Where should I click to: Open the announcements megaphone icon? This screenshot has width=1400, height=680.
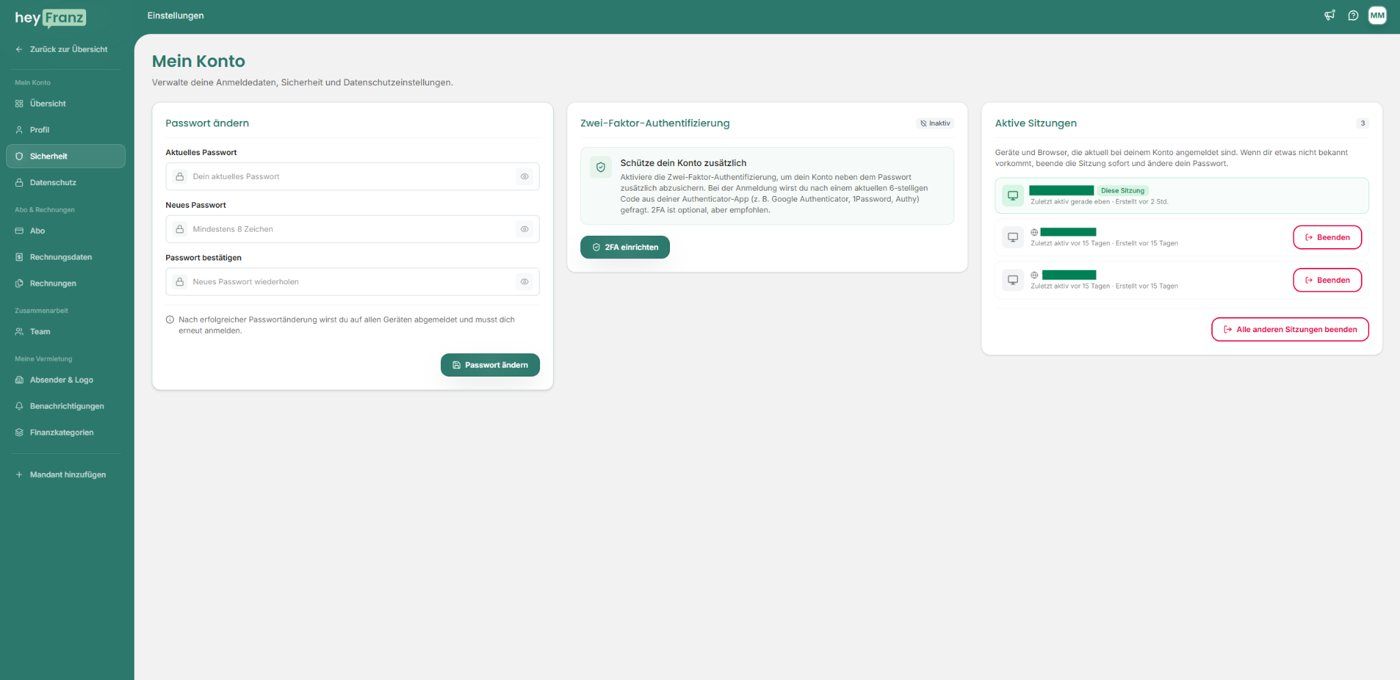pyautogui.click(x=1329, y=15)
